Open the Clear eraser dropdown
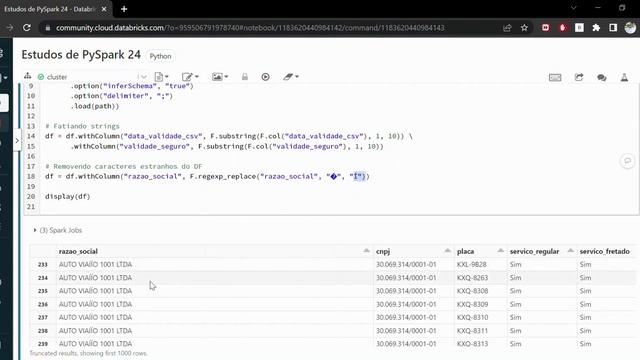This screenshot has width=640, height=360. tap(291, 77)
